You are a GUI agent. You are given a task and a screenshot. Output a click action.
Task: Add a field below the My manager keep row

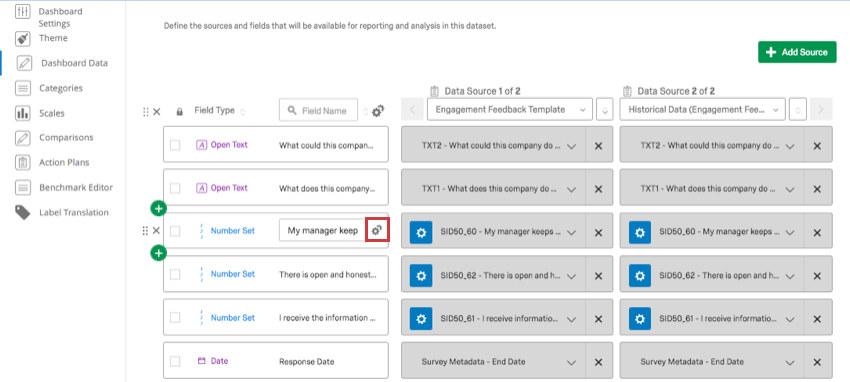click(x=159, y=252)
